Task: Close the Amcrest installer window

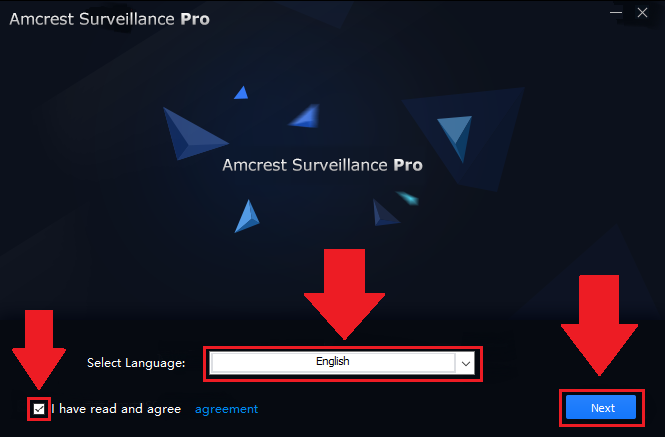Action: point(642,13)
